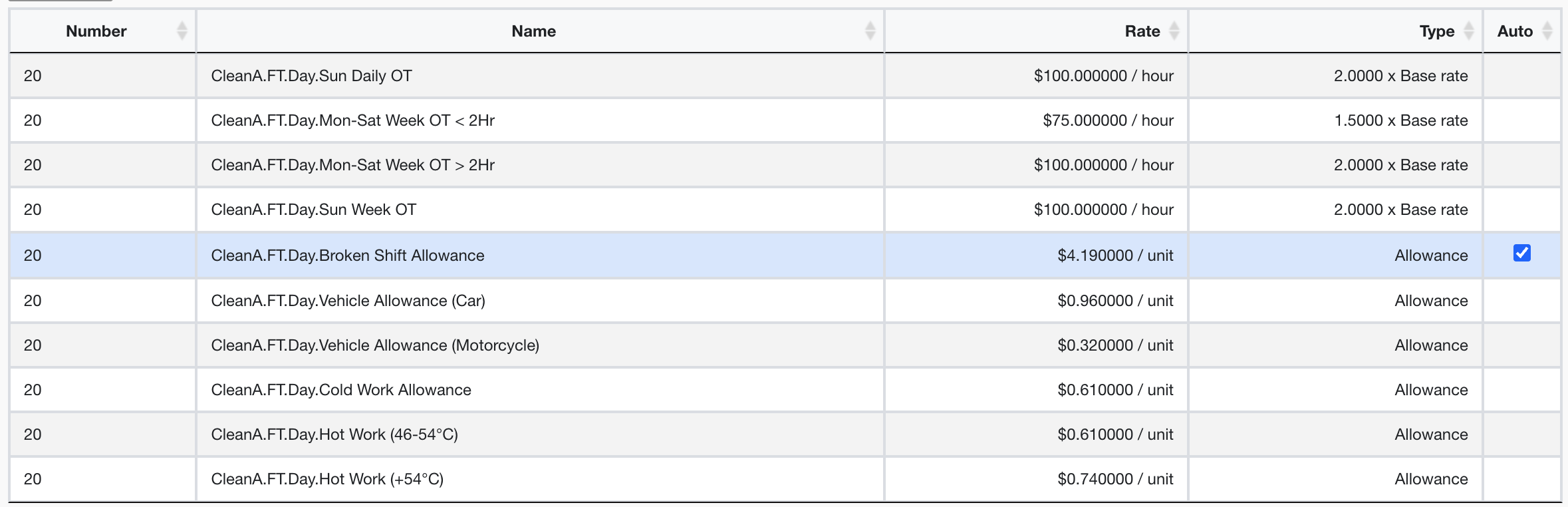Select the Hot Work (+54°C) name
1568x507 pixels.
[327, 479]
